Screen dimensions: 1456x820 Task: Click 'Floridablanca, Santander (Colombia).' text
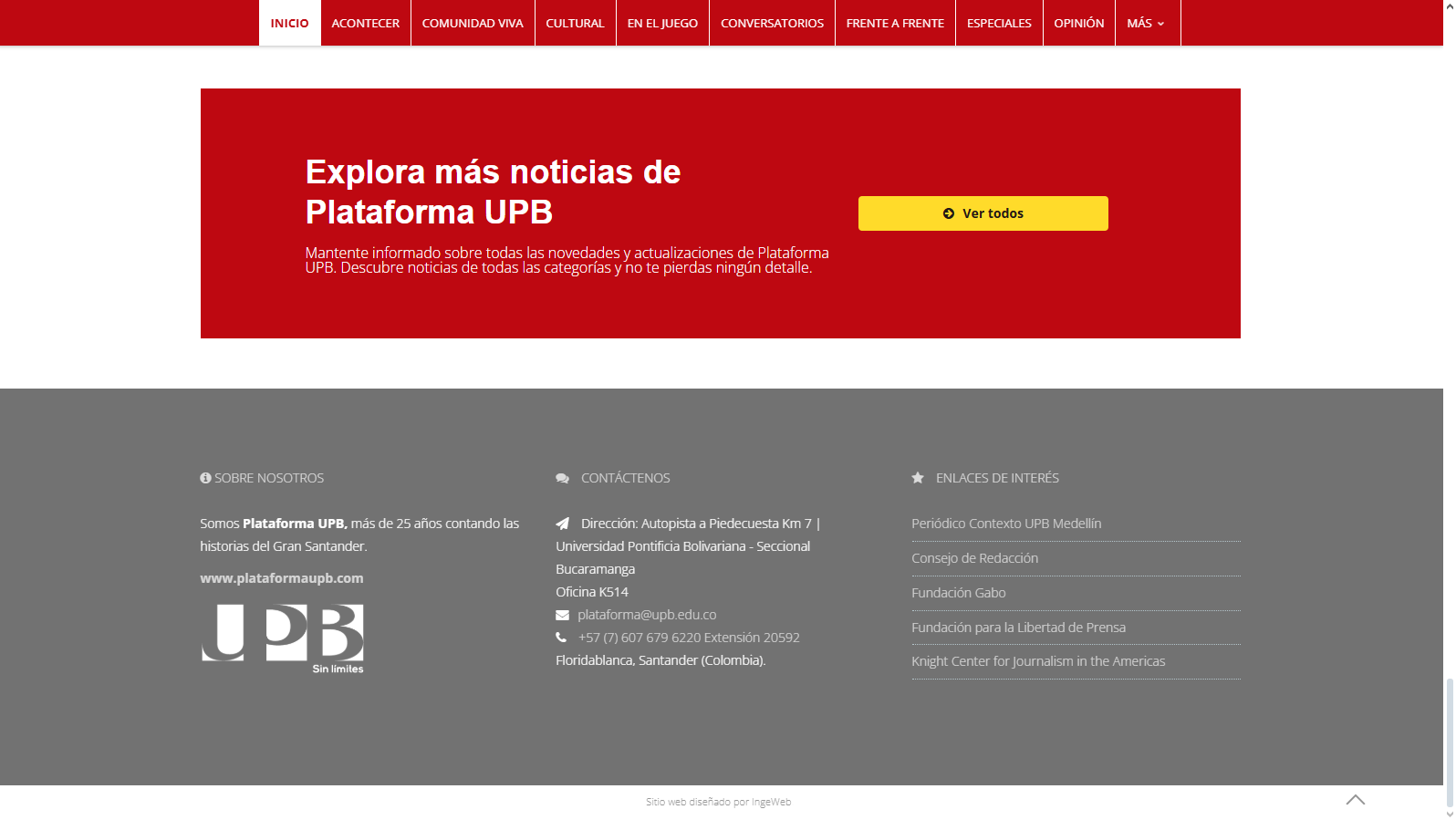click(660, 660)
